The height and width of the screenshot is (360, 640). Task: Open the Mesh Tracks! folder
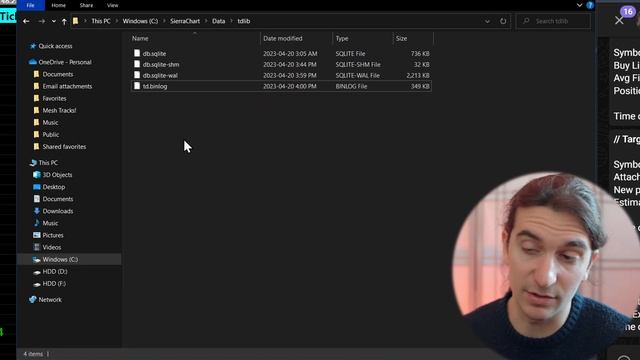click(x=59, y=110)
